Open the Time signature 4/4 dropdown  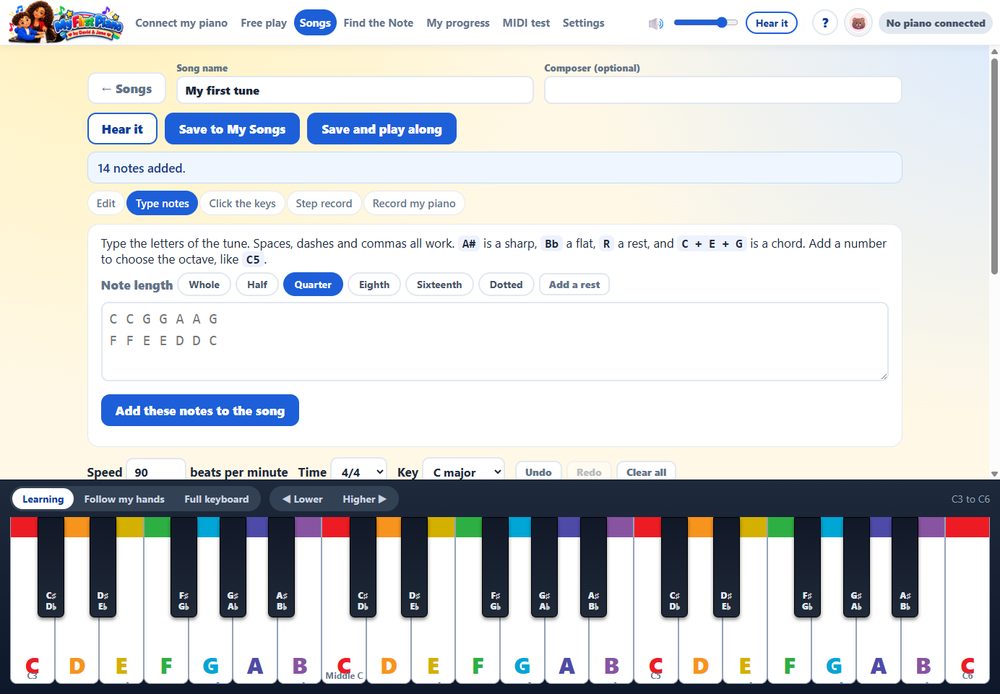[x=359, y=472]
